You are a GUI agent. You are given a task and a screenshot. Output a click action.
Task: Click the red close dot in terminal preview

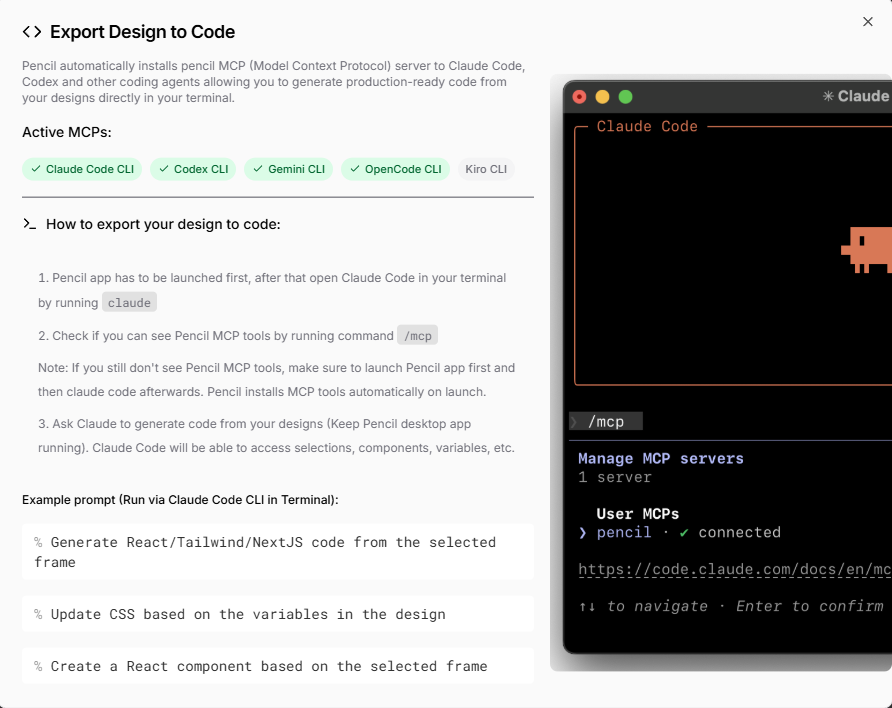tap(579, 97)
